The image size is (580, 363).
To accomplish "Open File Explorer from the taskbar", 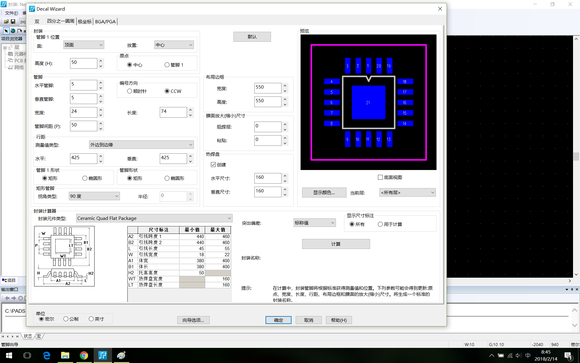I will click(x=65, y=356).
